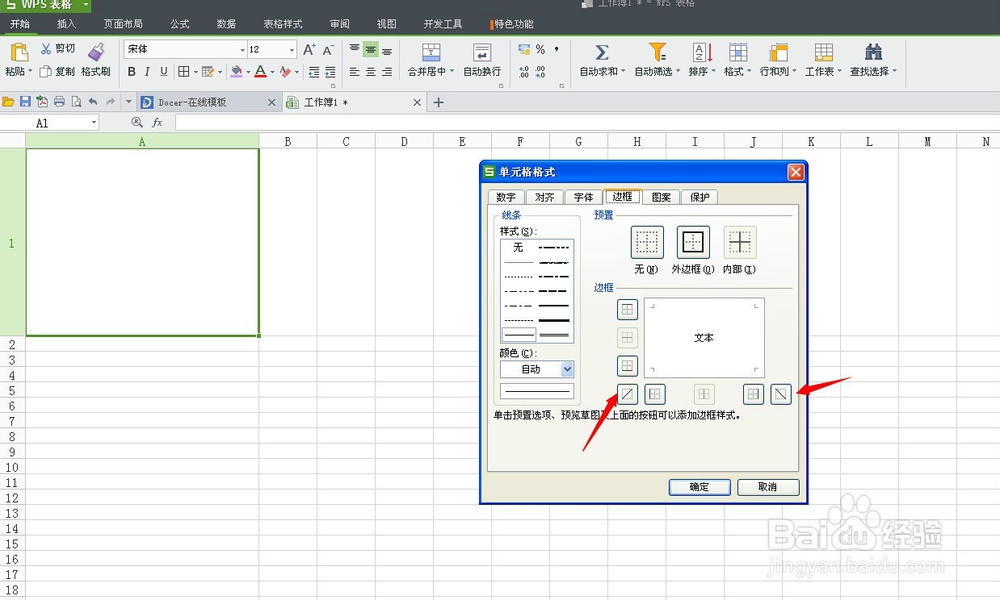The width and height of the screenshot is (1000, 600).
Task: Open the border color 自动 dropdown
Action: pyautogui.click(x=567, y=369)
